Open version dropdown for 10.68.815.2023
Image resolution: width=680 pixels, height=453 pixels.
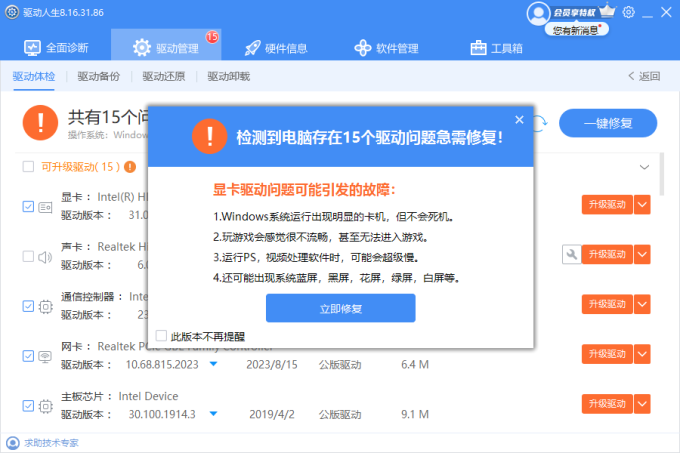pos(213,364)
